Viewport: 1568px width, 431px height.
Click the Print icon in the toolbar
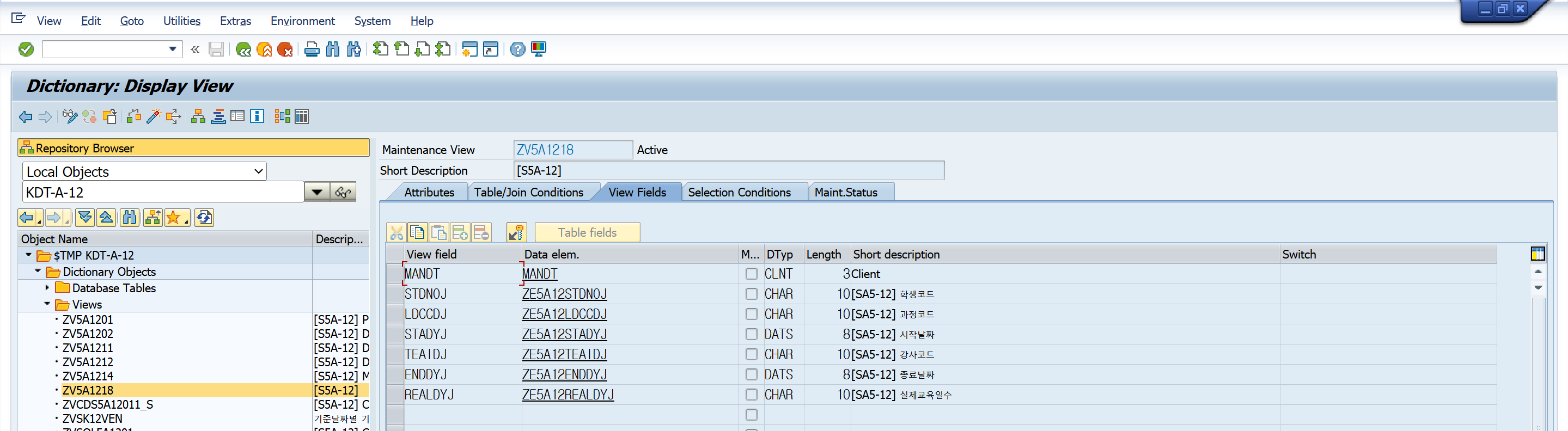[312, 49]
